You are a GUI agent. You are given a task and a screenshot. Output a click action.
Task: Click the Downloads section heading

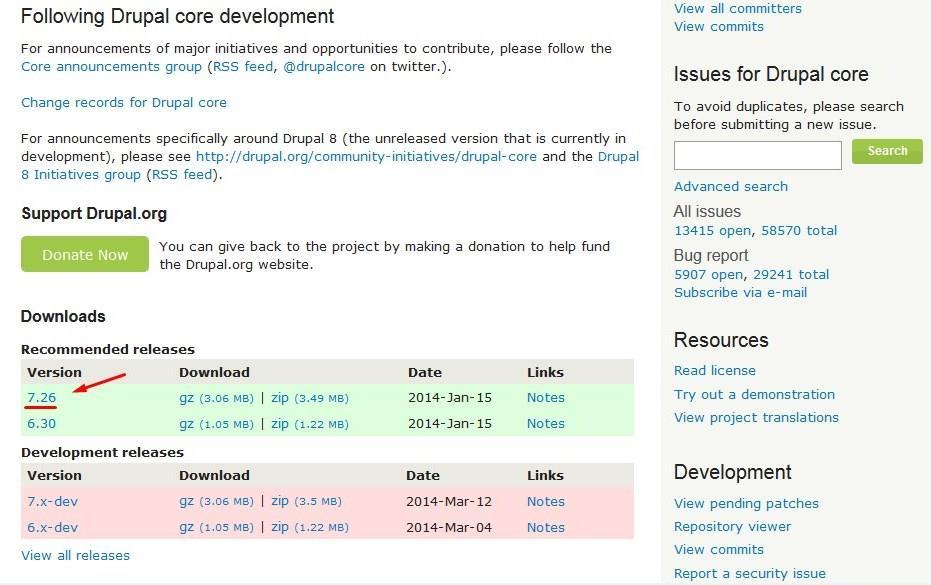[63, 317]
